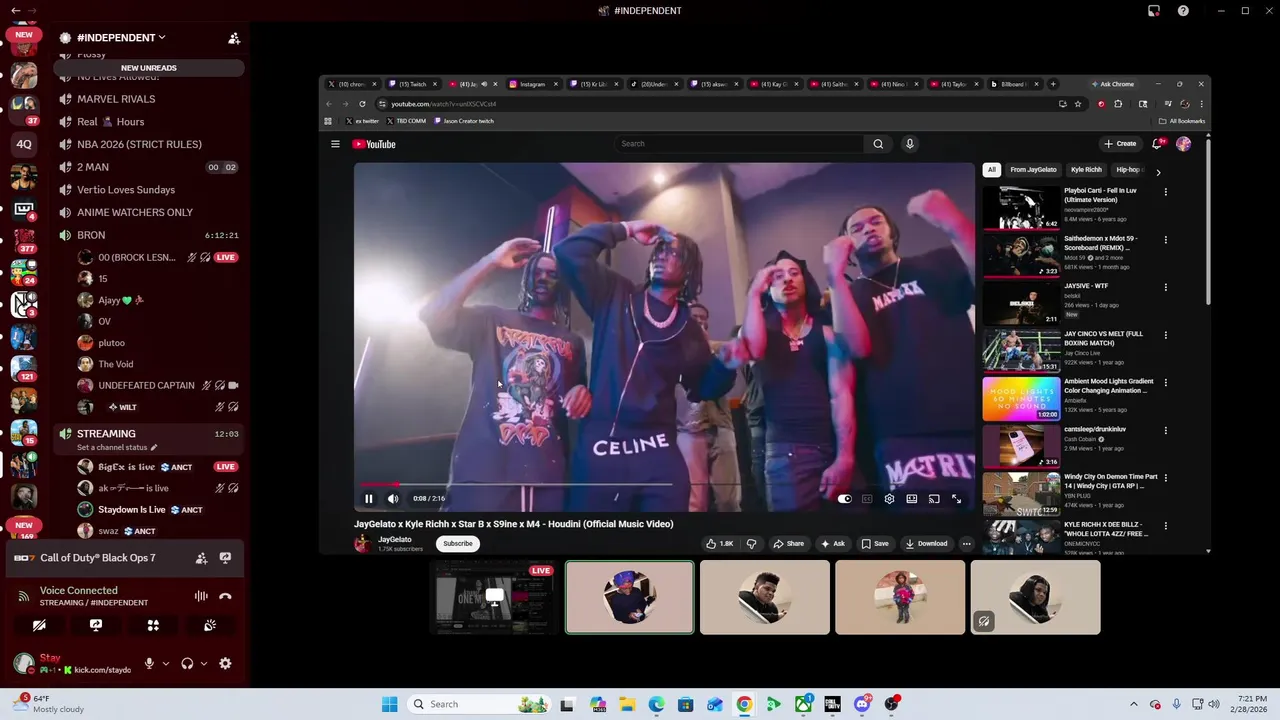The image size is (1280, 720).
Task: Disconnect from the Discord voice channel
Action: (225, 596)
